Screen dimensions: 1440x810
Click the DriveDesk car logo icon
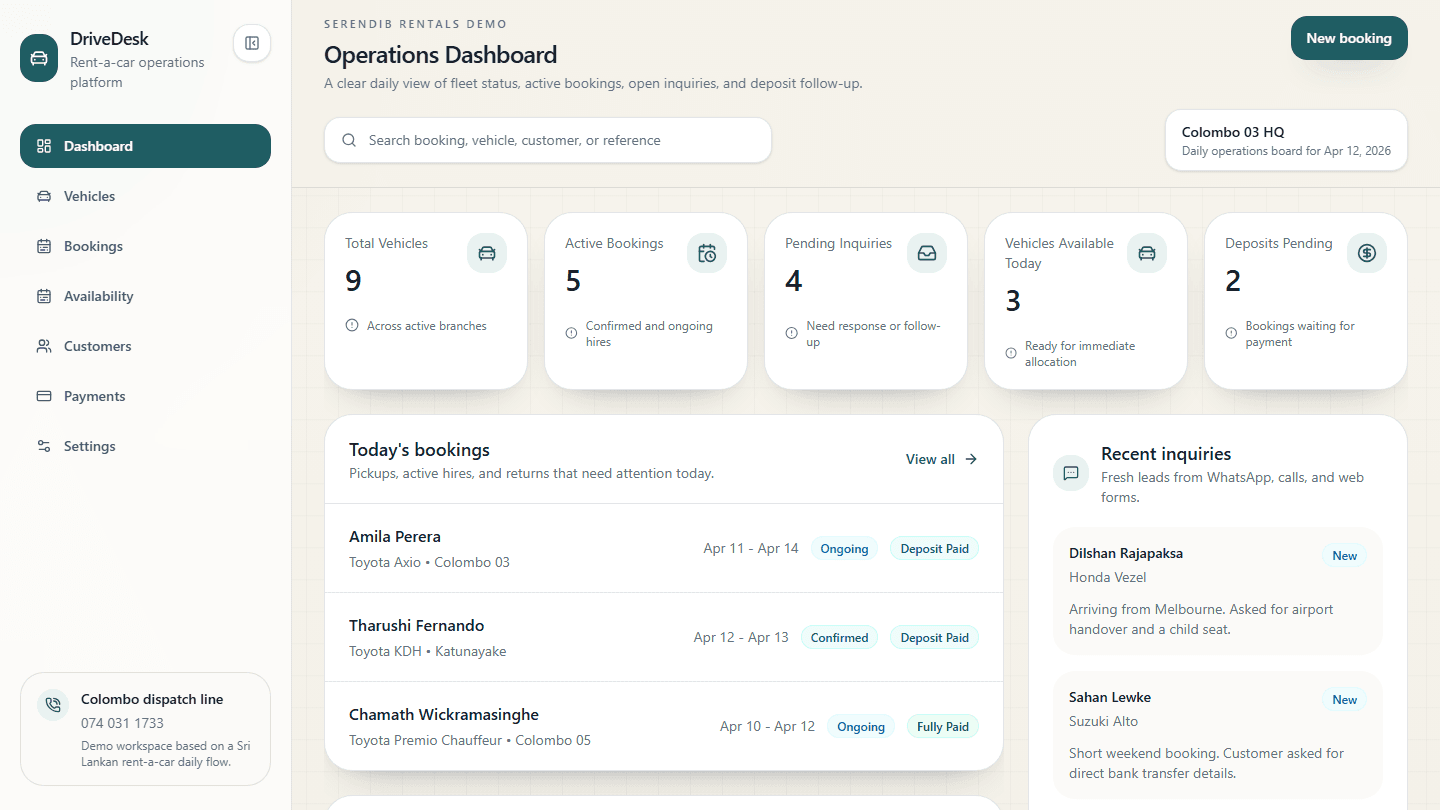click(39, 58)
